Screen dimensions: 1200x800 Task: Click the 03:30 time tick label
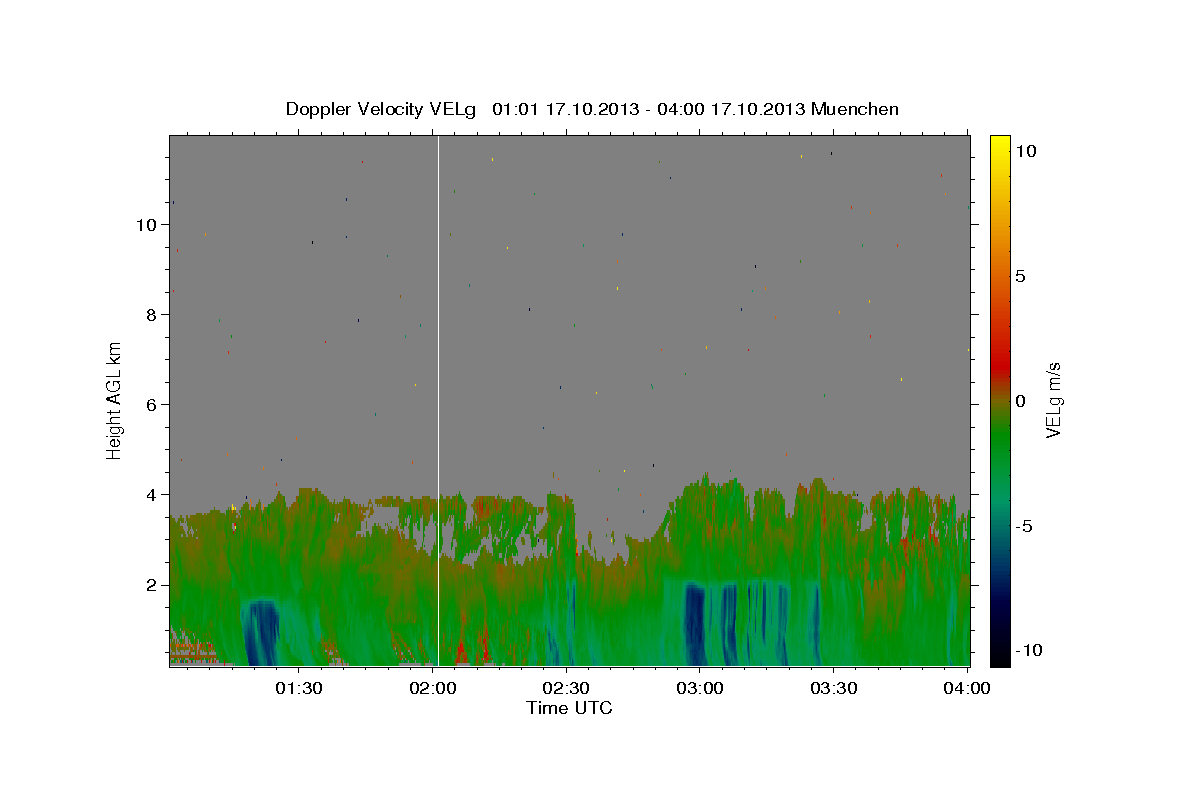[x=833, y=688]
